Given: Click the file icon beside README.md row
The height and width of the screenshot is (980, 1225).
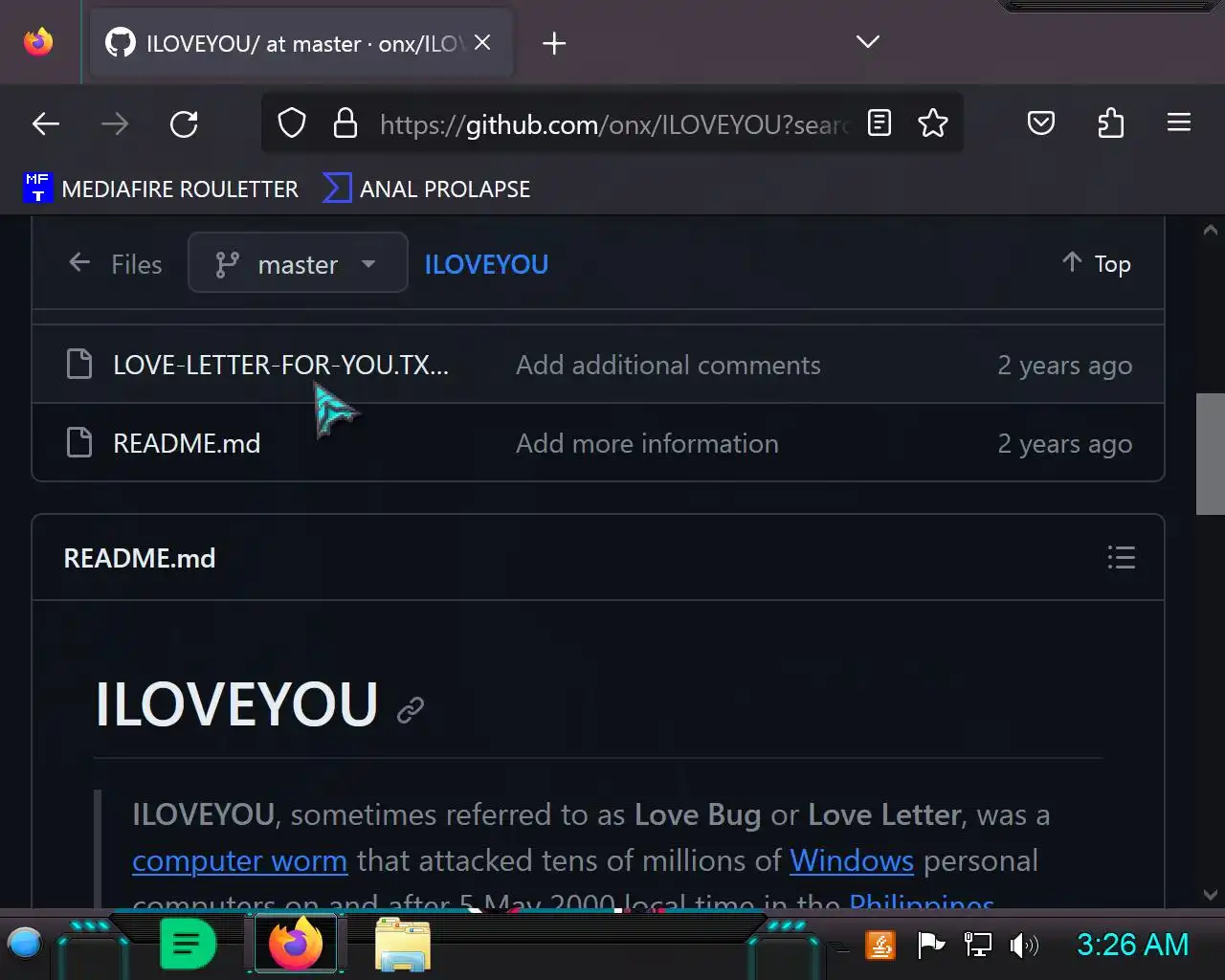Looking at the screenshot, I should point(79,442).
